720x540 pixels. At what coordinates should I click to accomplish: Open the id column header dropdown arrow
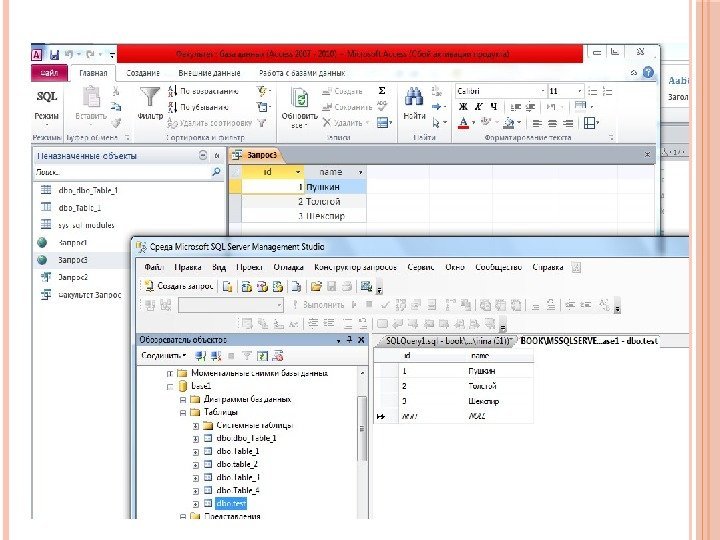tap(298, 172)
